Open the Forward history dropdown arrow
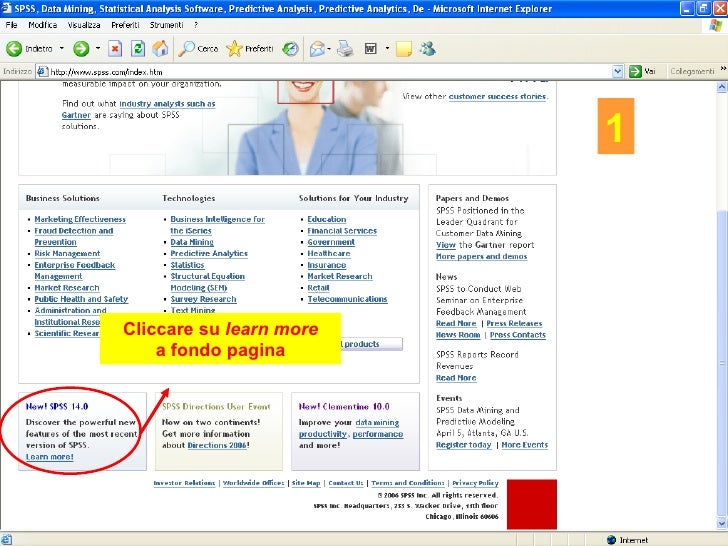This screenshot has width=728, height=546. [x=98, y=48]
